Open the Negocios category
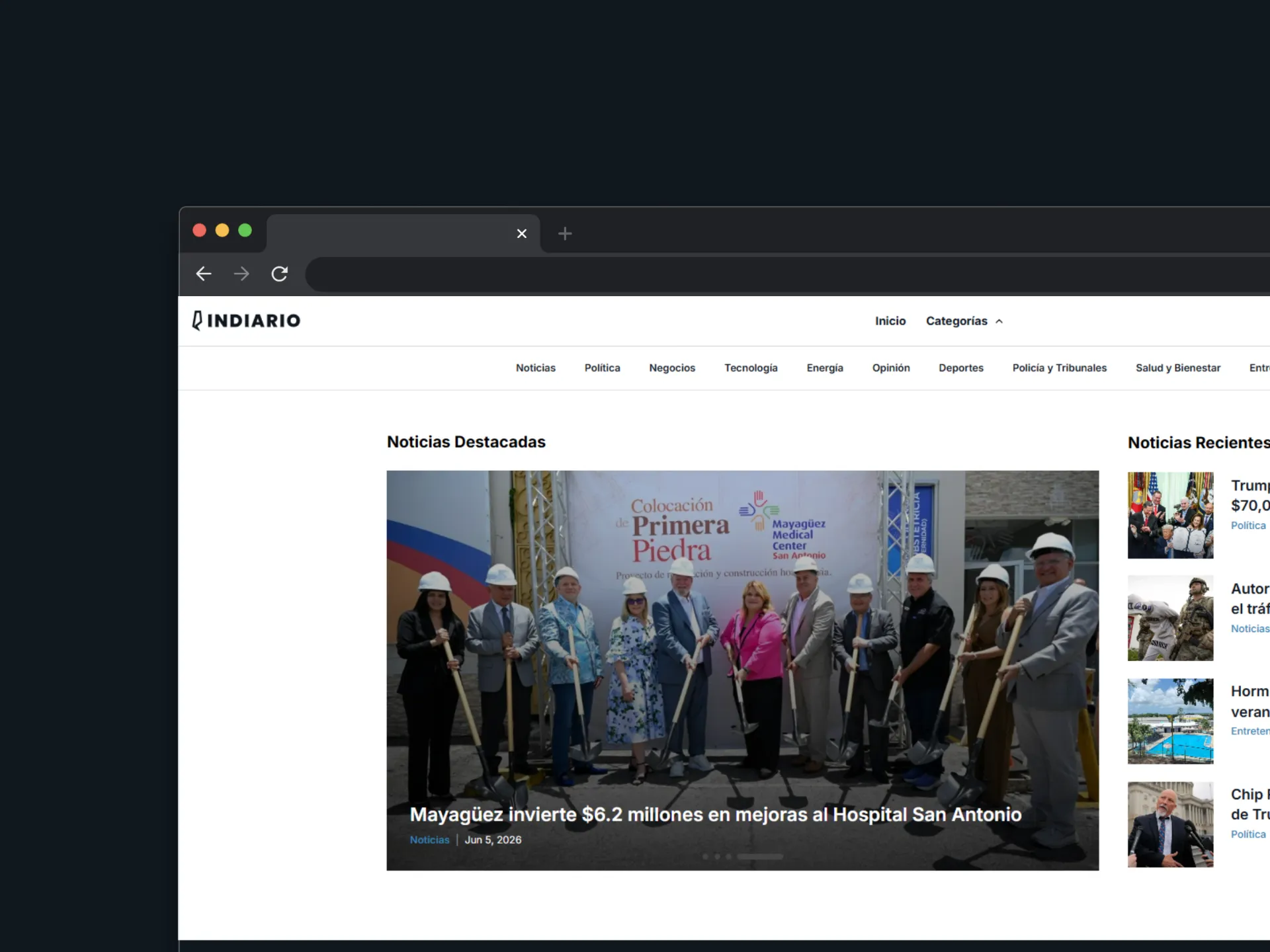1270x952 pixels. 672,368
